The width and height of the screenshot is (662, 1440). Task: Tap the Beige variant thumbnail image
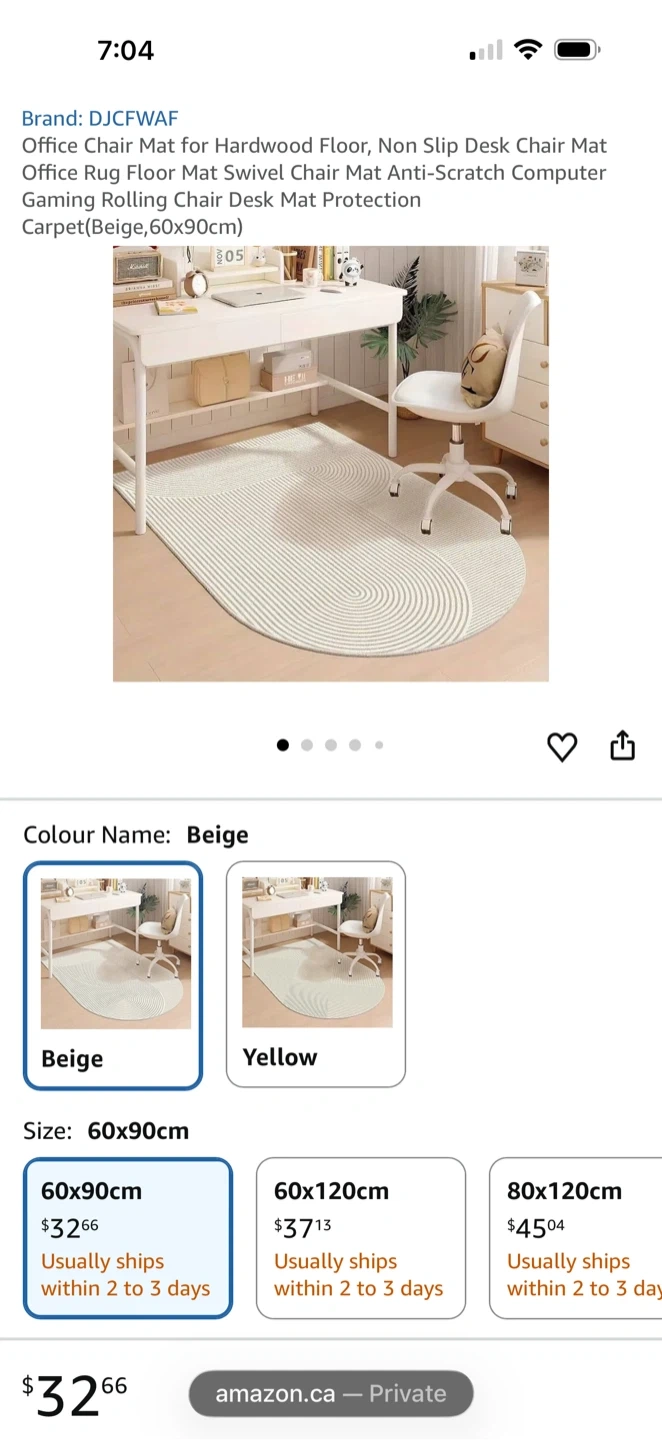pos(116,954)
